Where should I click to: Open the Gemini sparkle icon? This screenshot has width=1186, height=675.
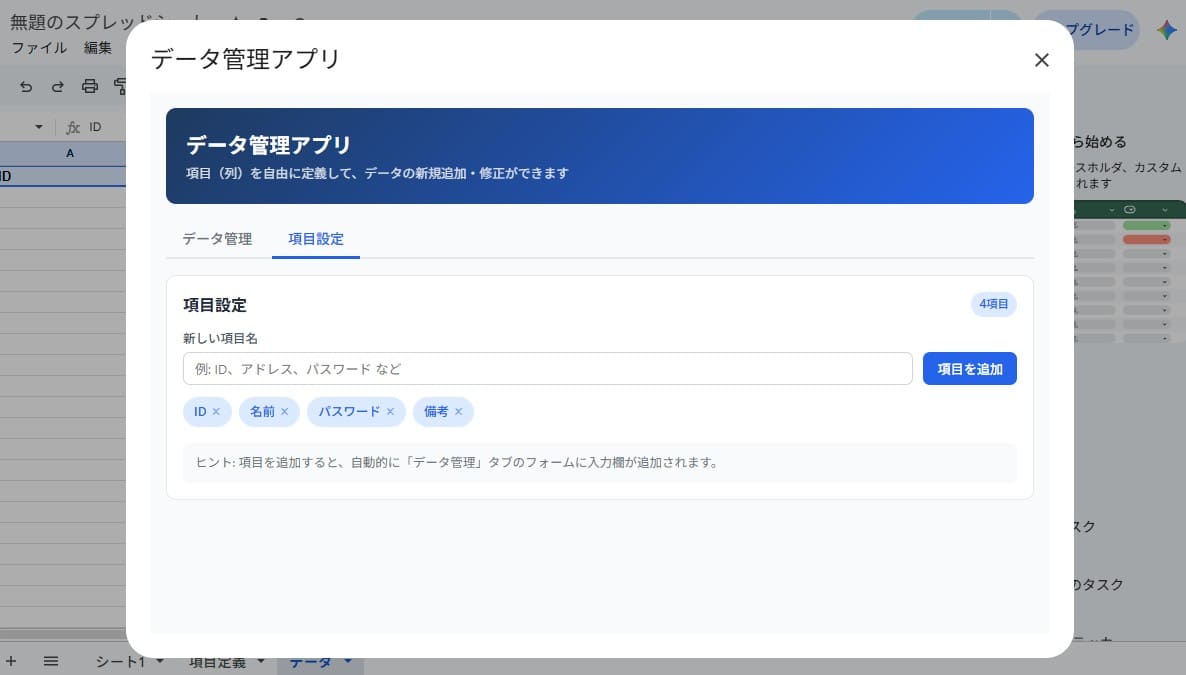pos(1166,30)
